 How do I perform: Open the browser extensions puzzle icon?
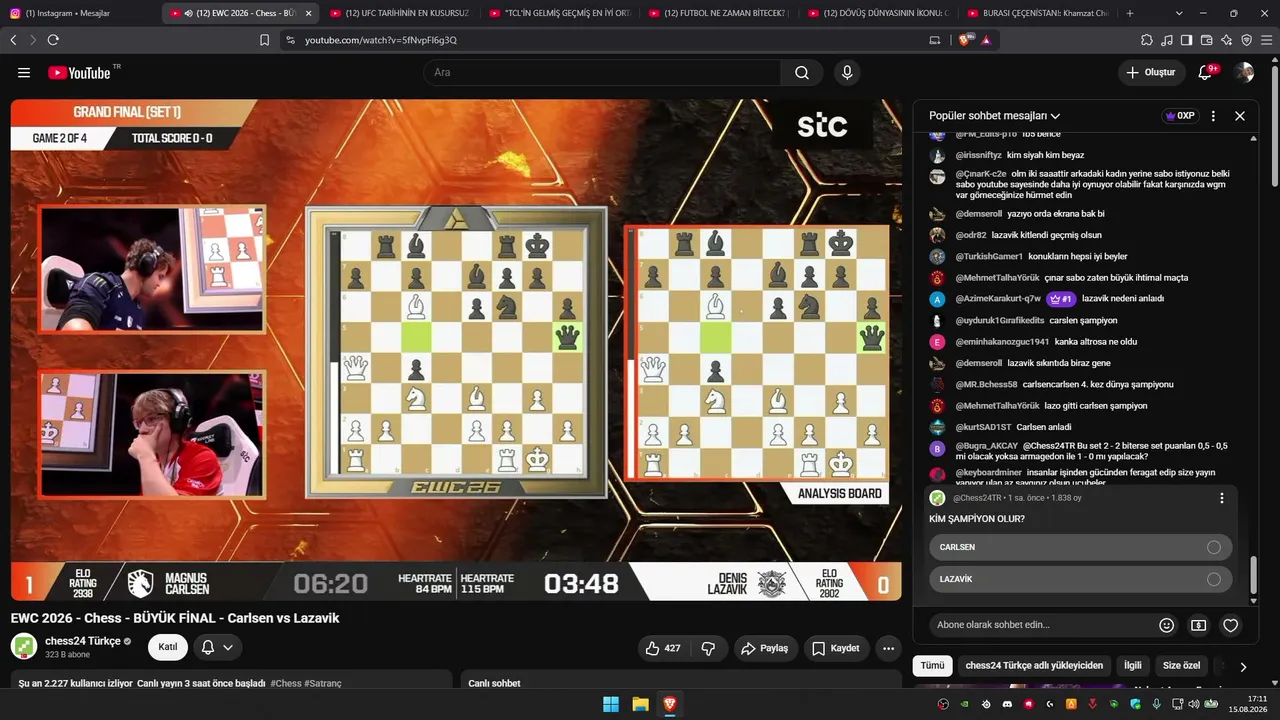click(1147, 40)
